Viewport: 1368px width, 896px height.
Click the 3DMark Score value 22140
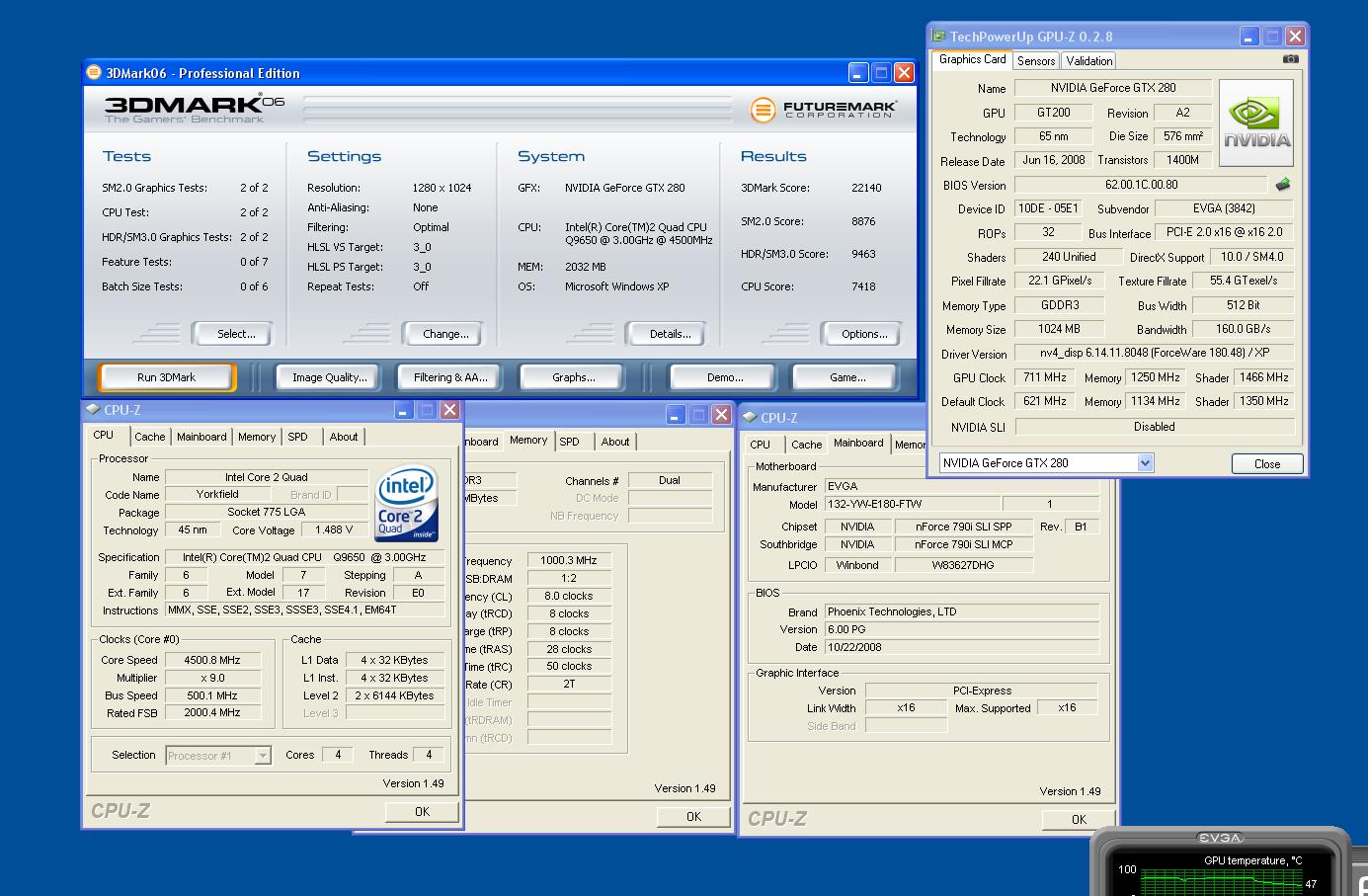click(x=866, y=188)
